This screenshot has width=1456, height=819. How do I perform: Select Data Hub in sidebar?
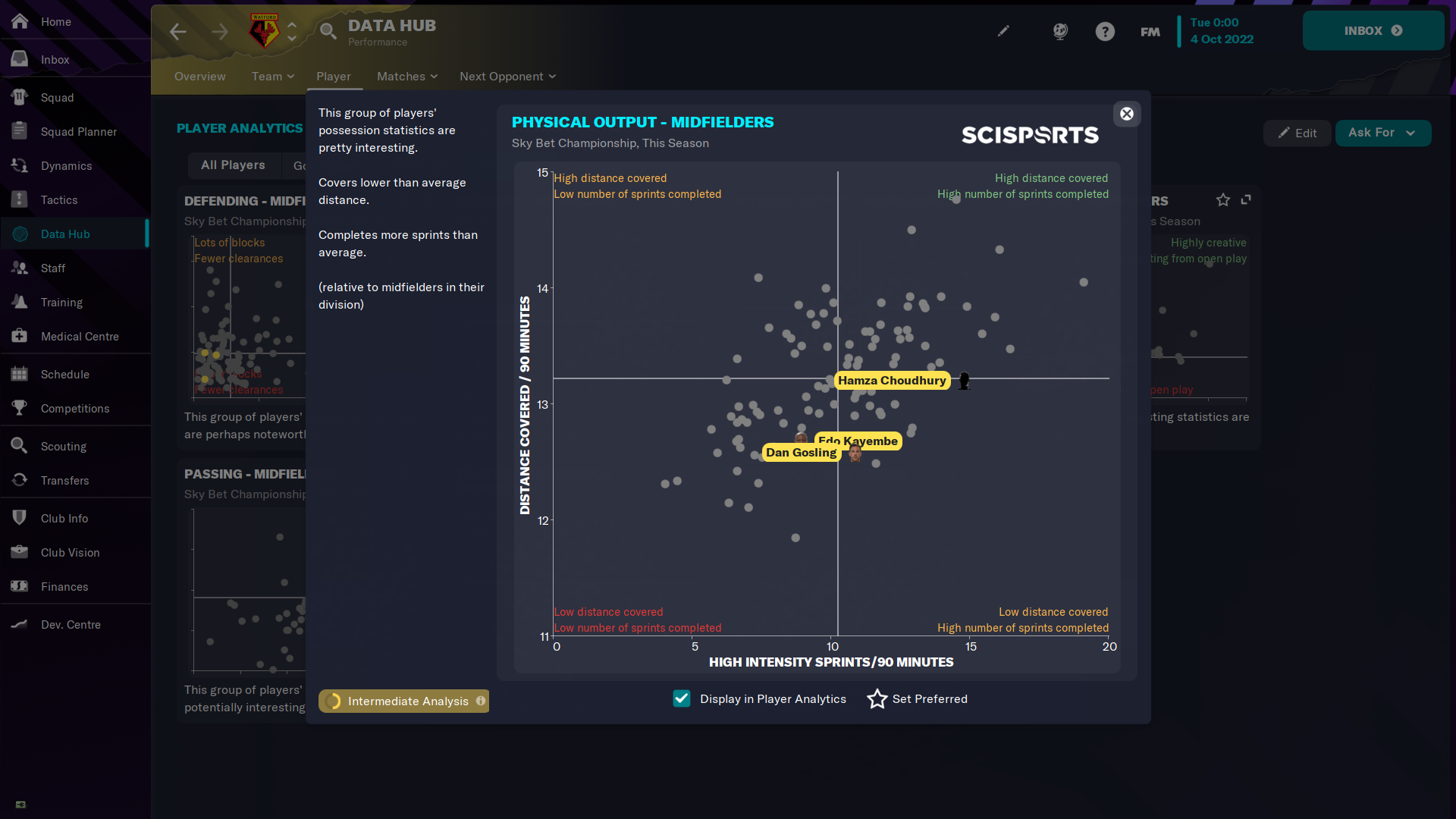pyautogui.click(x=75, y=234)
